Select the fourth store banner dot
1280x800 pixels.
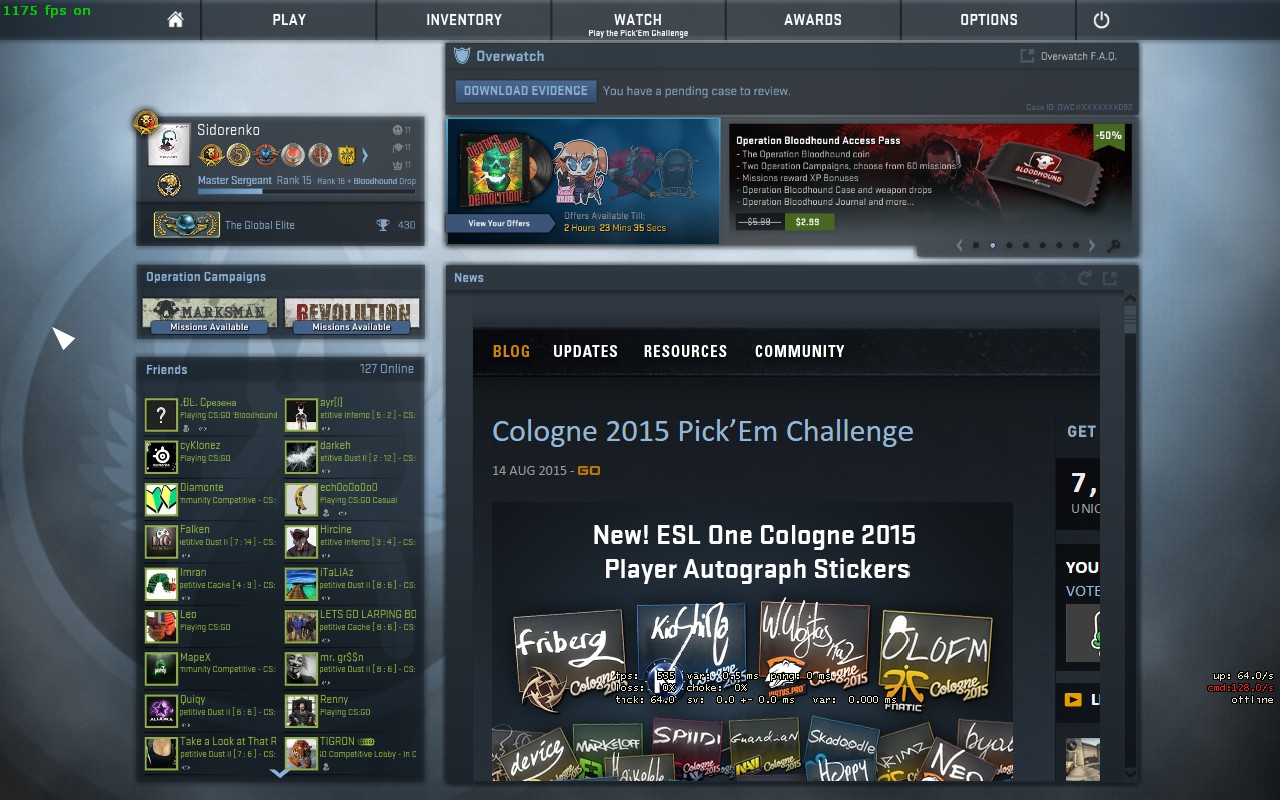pyautogui.click(x=1026, y=245)
